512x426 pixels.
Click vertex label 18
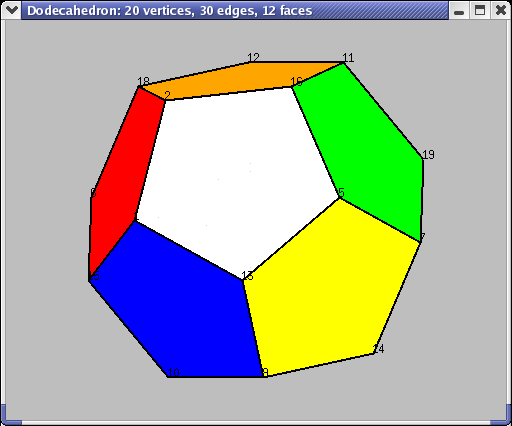144,81
